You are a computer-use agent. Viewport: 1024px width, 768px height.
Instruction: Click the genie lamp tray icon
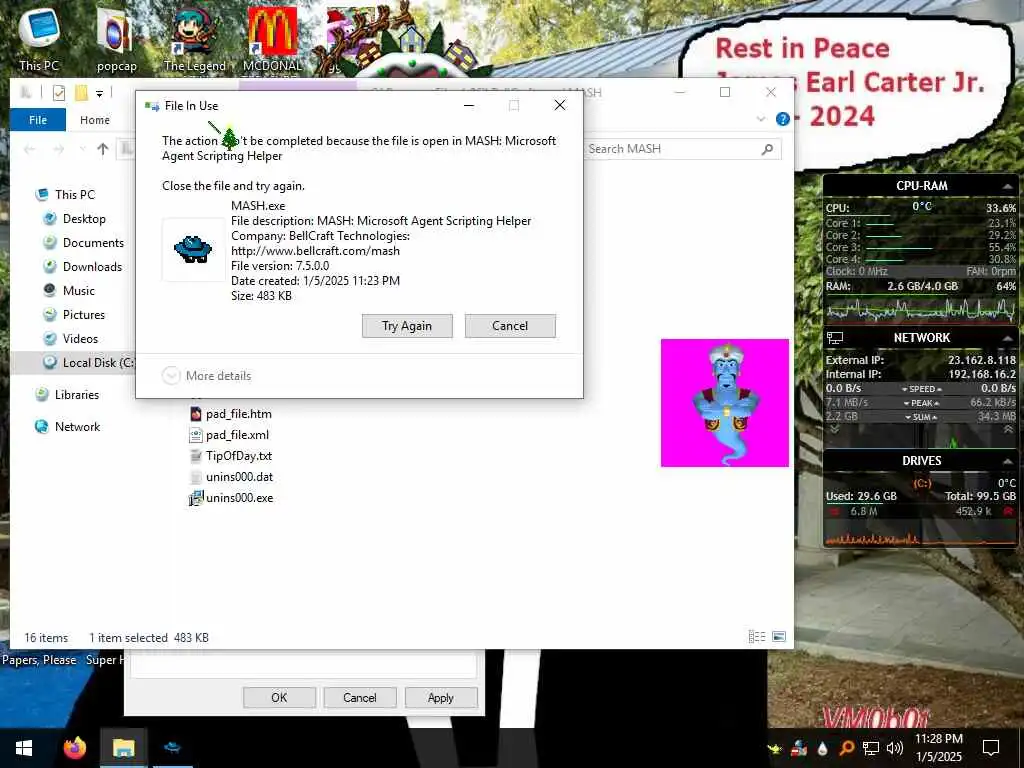[775, 748]
